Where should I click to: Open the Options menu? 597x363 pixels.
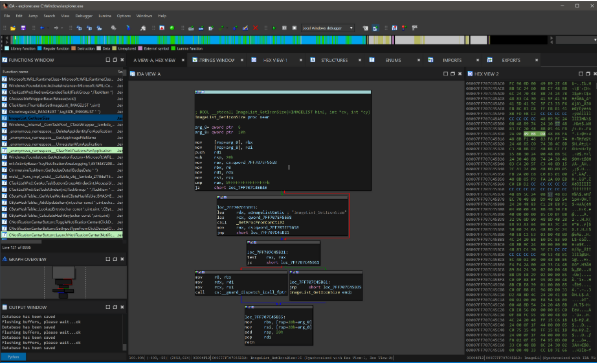pyautogui.click(x=124, y=16)
